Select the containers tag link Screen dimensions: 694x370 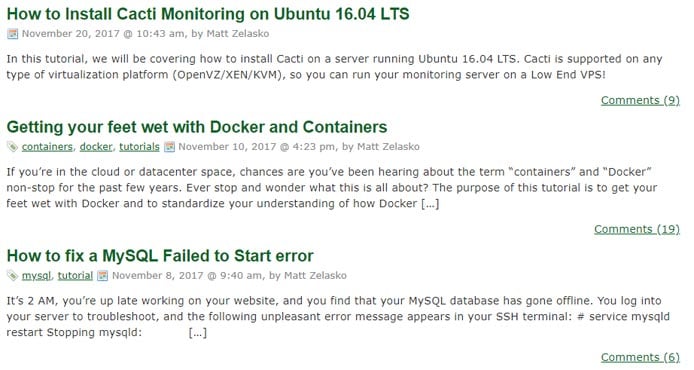point(47,146)
